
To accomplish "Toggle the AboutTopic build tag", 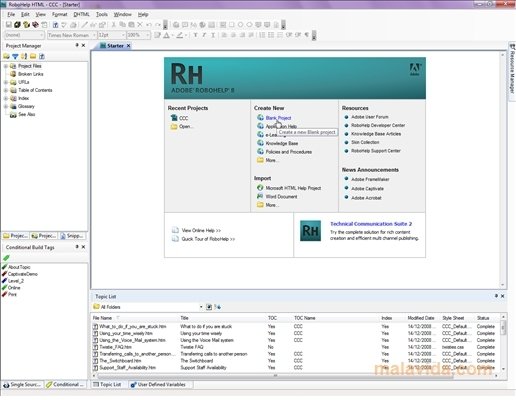I will [x=16, y=267].
